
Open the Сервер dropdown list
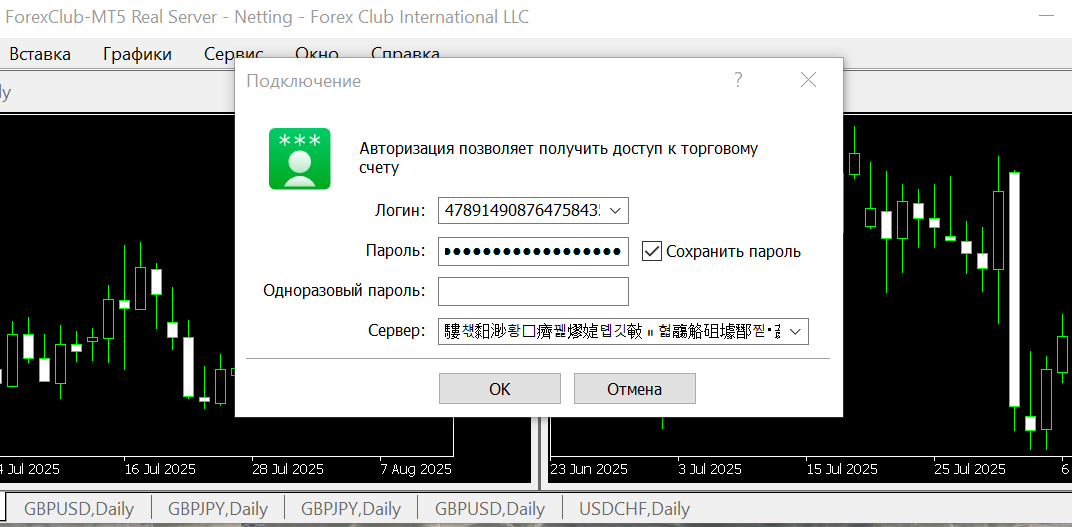[795, 332]
